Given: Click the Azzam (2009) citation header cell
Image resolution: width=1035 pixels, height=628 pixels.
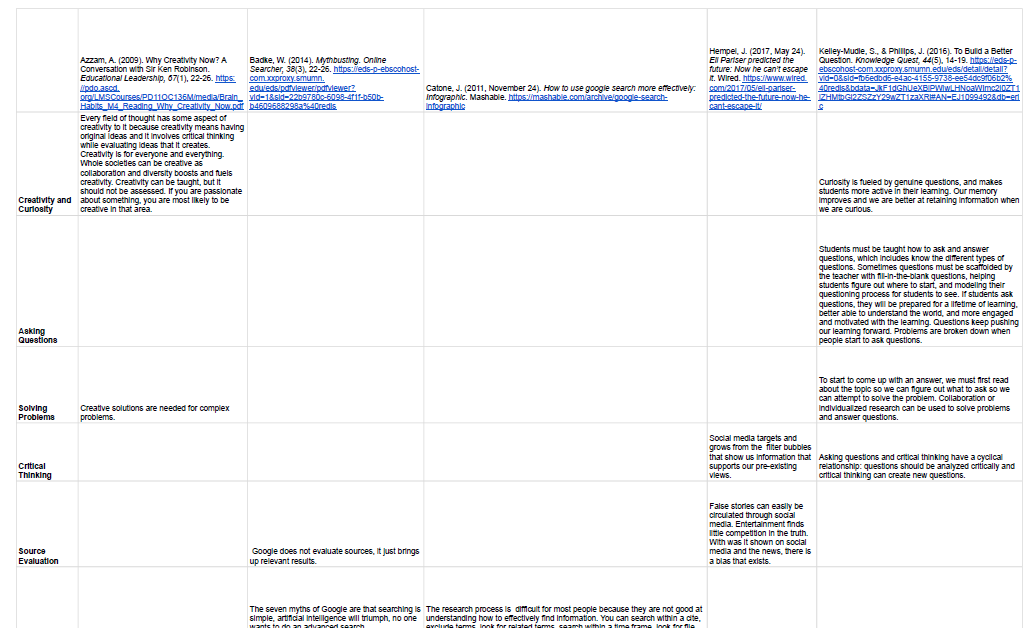Looking at the screenshot, I should click(162, 60).
